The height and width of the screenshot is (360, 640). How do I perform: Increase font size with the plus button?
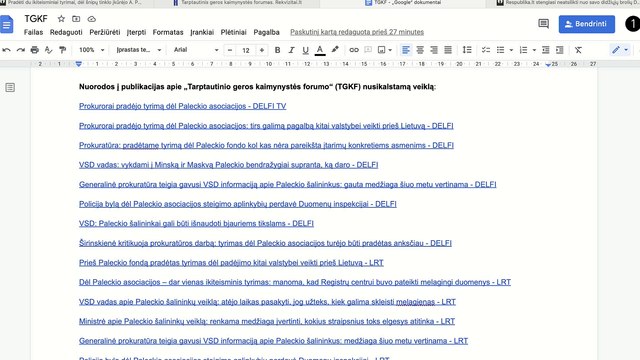tap(262, 50)
